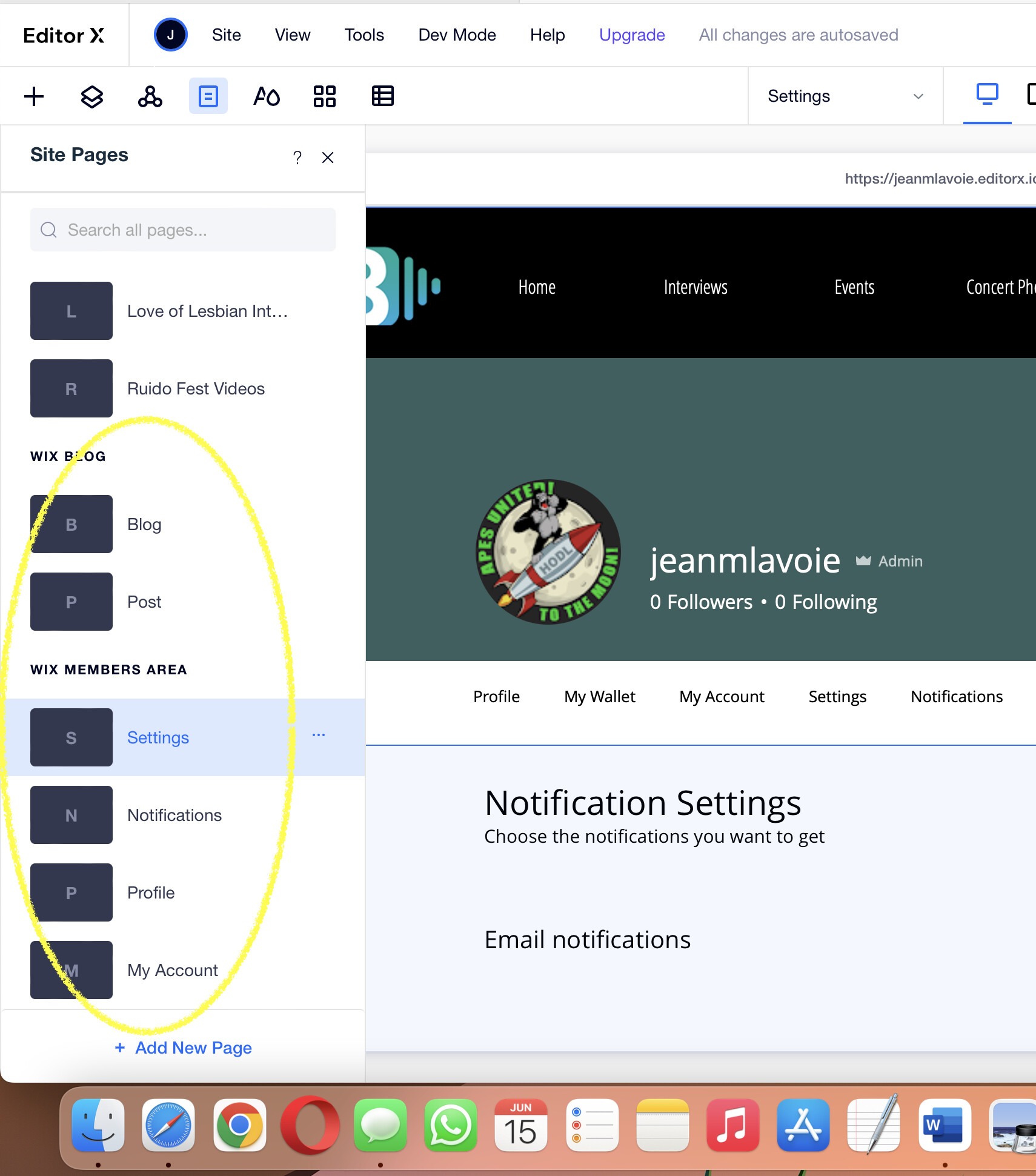Open the Settings member tab
This screenshot has width=1036, height=1176.
837,697
